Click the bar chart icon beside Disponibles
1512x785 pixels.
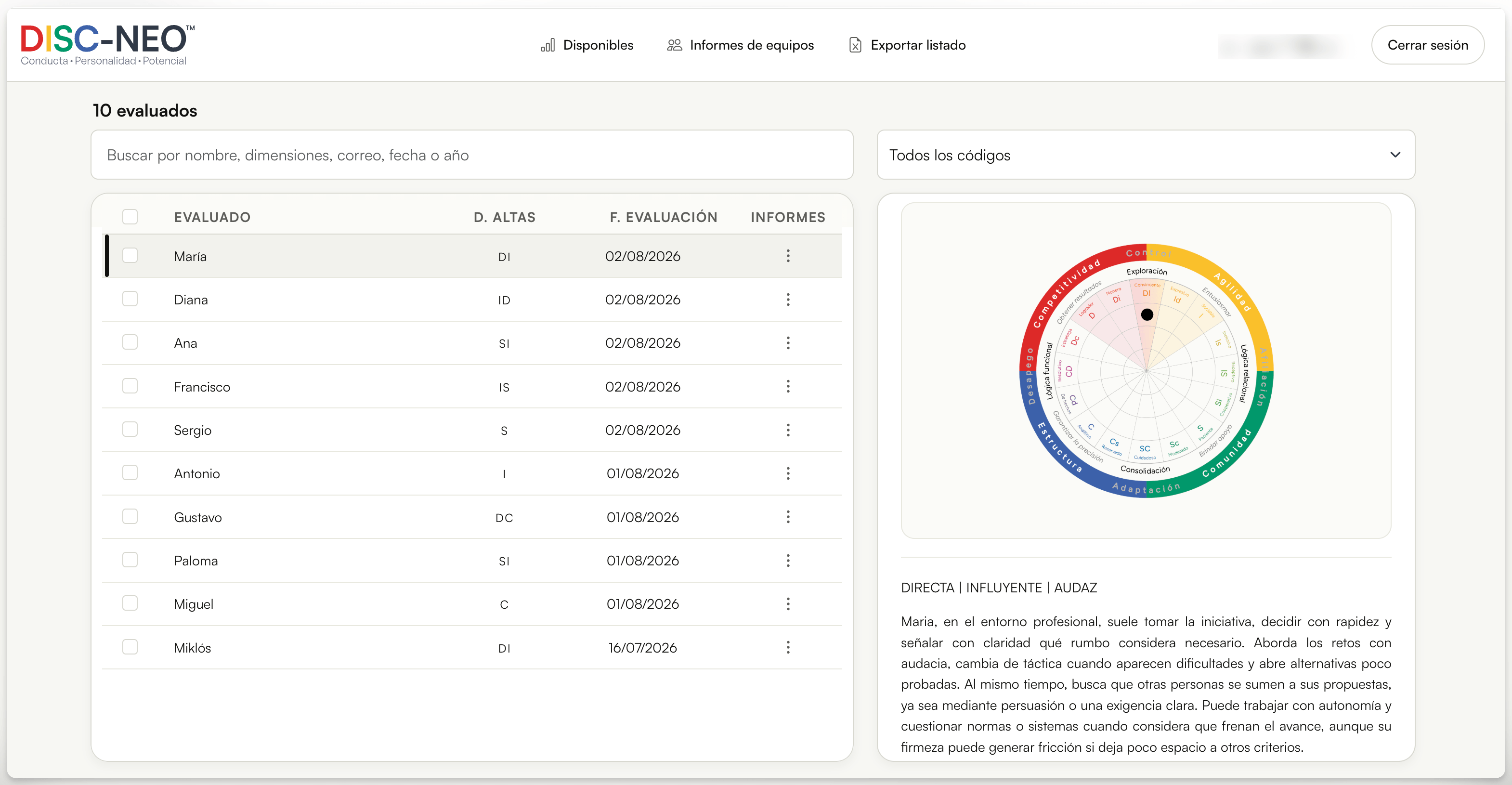(x=547, y=45)
